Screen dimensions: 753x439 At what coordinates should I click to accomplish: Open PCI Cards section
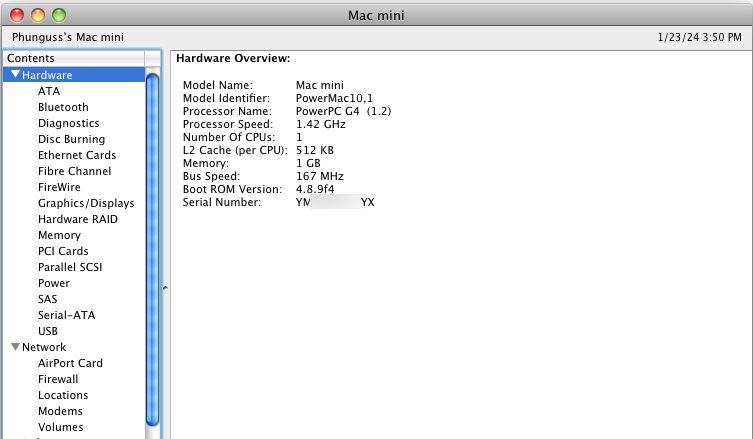pyautogui.click(x=63, y=251)
